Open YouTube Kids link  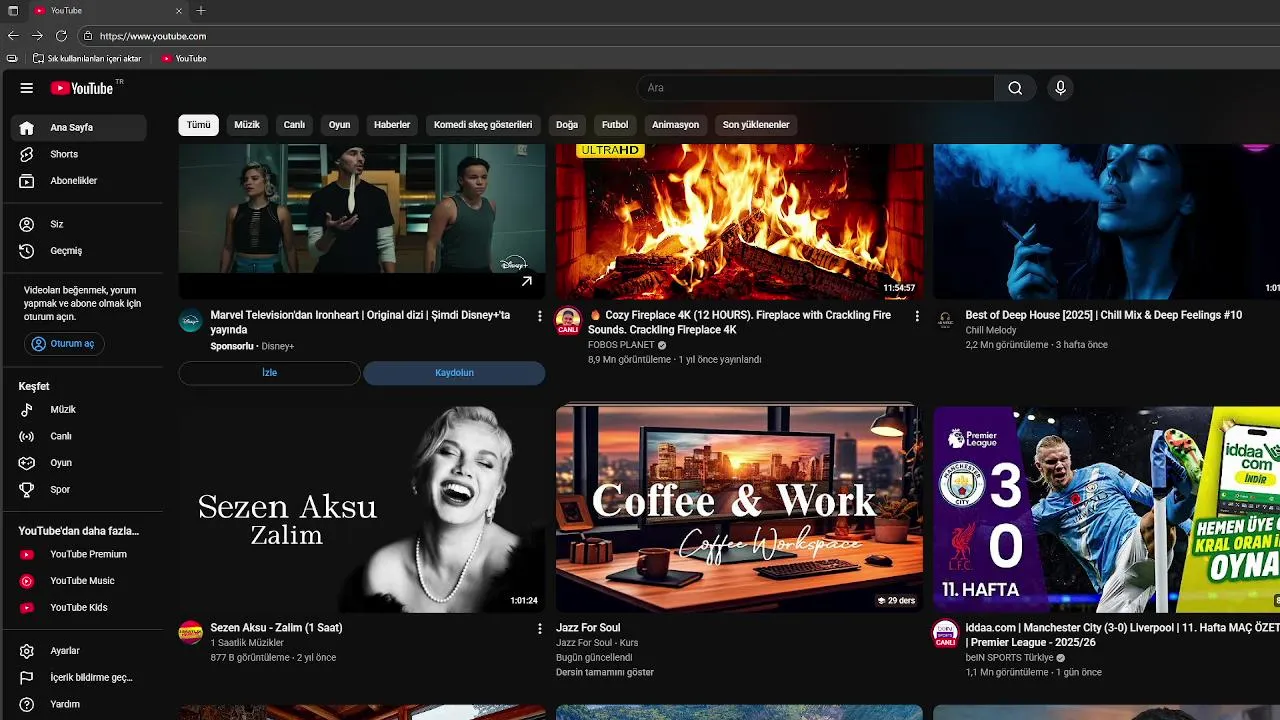pyautogui.click(x=79, y=607)
